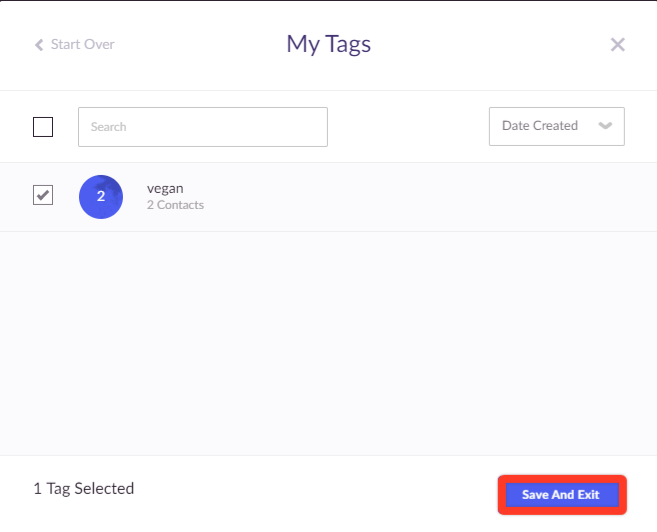The image size is (657, 532).
Task: Select the vegan tag name
Action: click(x=165, y=189)
